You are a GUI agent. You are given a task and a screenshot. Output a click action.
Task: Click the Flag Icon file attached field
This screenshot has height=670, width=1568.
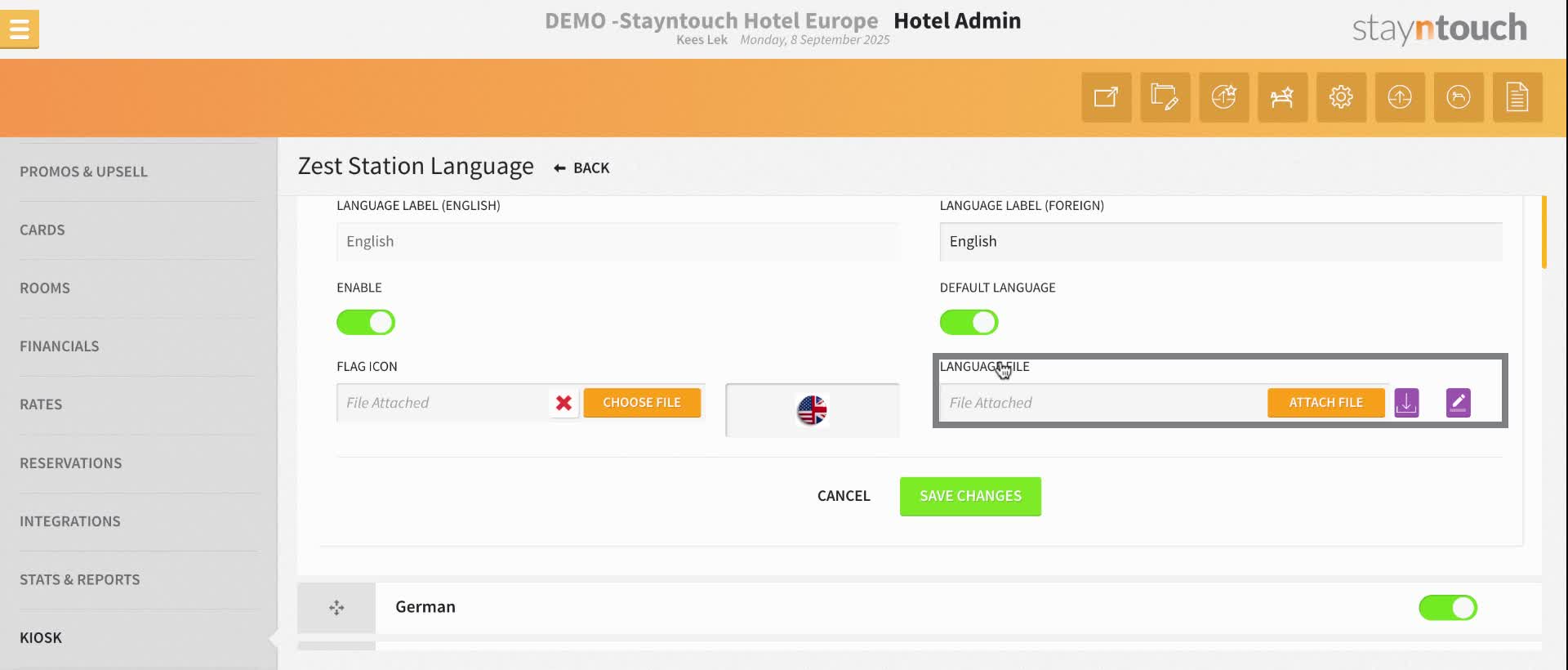pyautogui.click(x=444, y=403)
